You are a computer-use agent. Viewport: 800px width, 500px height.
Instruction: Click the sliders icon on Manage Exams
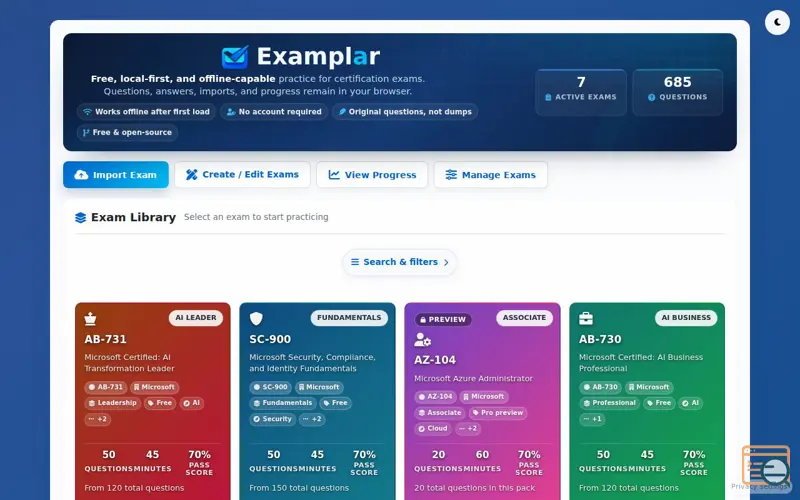(451, 175)
